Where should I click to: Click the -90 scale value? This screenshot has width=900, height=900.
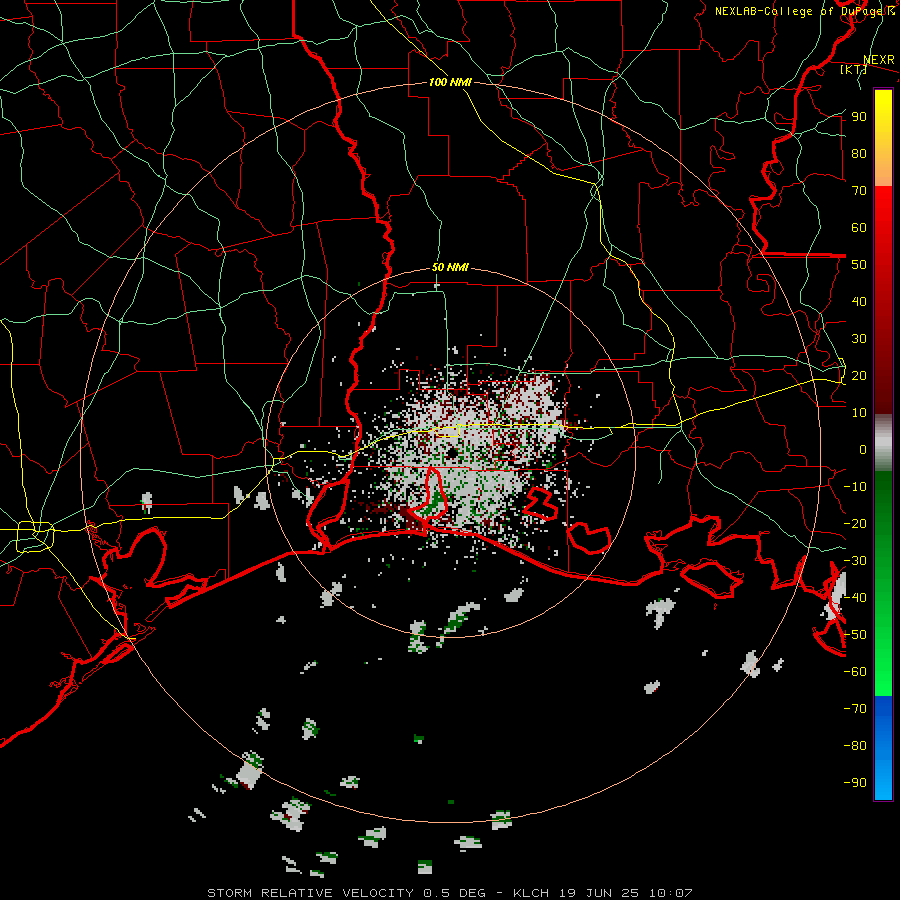pyautogui.click(x=855, y=783)
